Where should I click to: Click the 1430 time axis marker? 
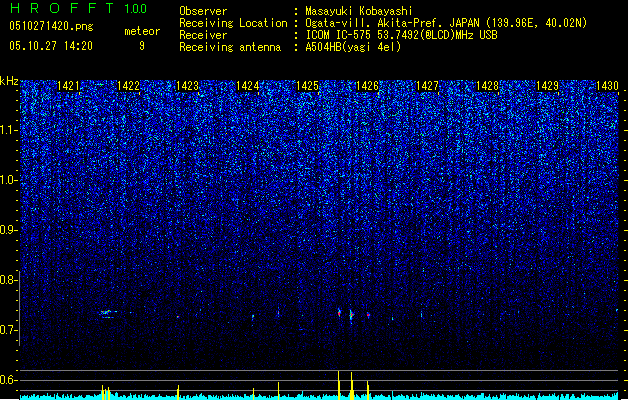[x=607, y=86]
